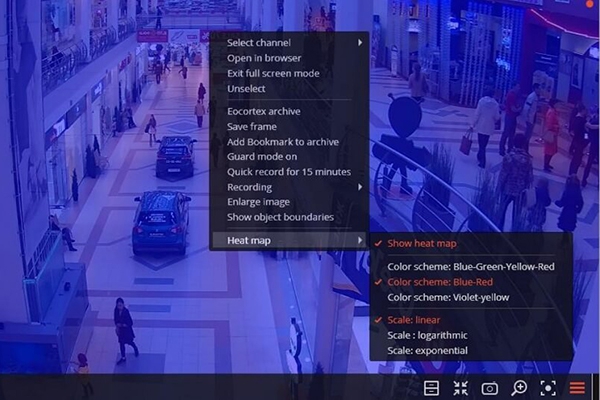Expand the Select channel submenu
The image size is (600, 400).
point(289,42)
